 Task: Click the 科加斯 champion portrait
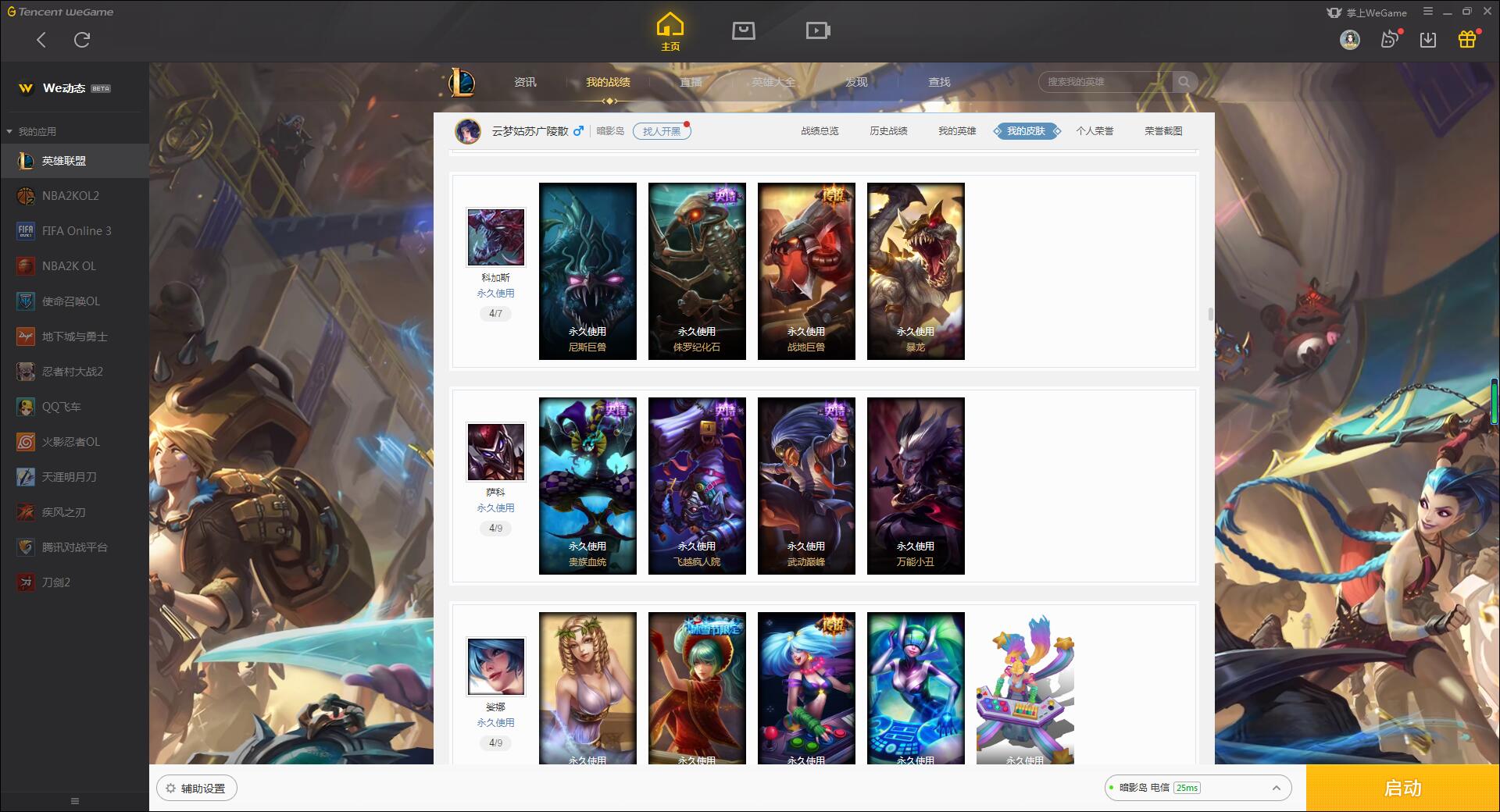click(495, 237)
